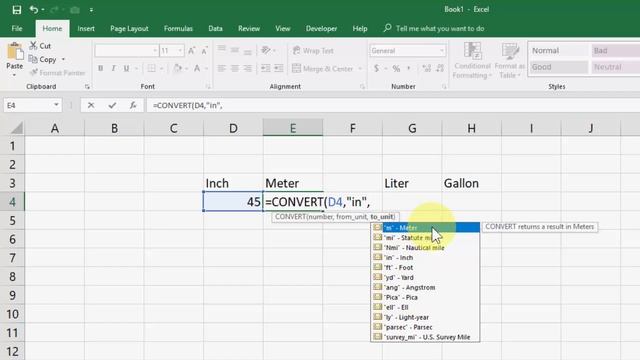Open Clipboard group dialog launcher
This screenshot has width=640, height=360.
click(x=87, y=87)
